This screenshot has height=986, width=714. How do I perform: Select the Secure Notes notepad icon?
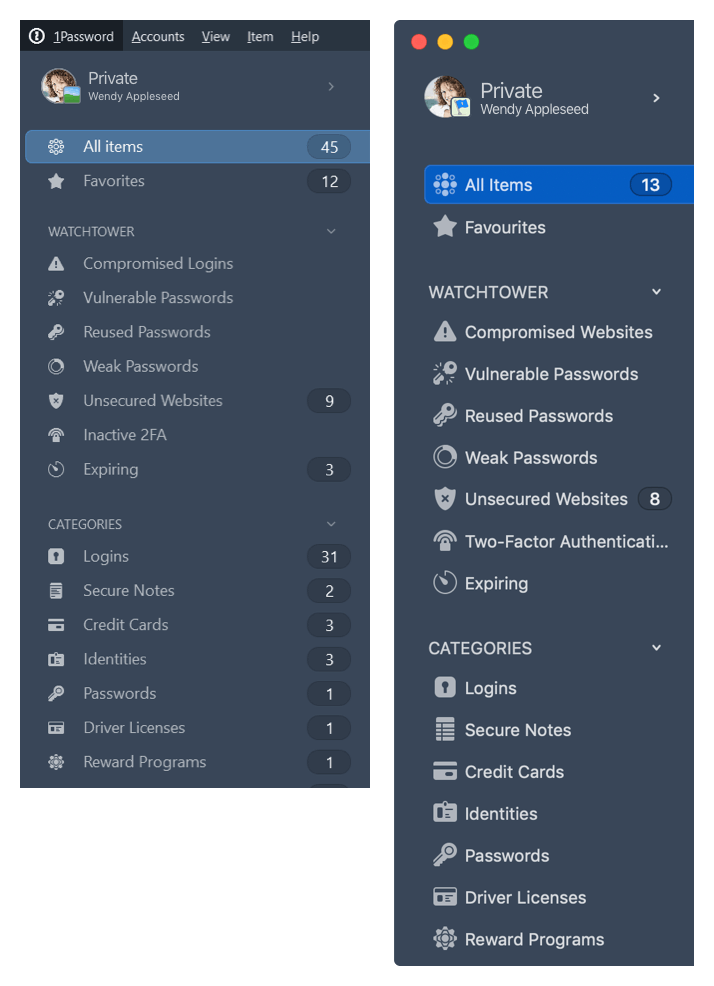point(56,590)
